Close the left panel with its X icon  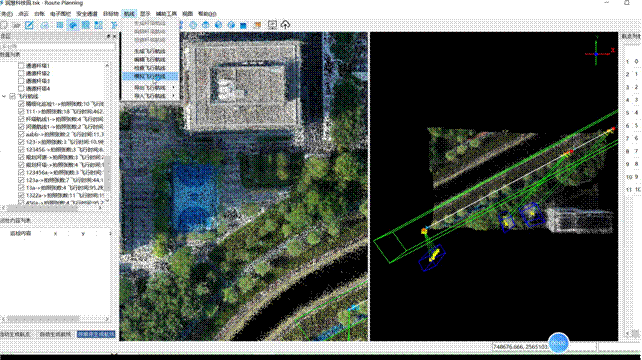coord(114,36)
